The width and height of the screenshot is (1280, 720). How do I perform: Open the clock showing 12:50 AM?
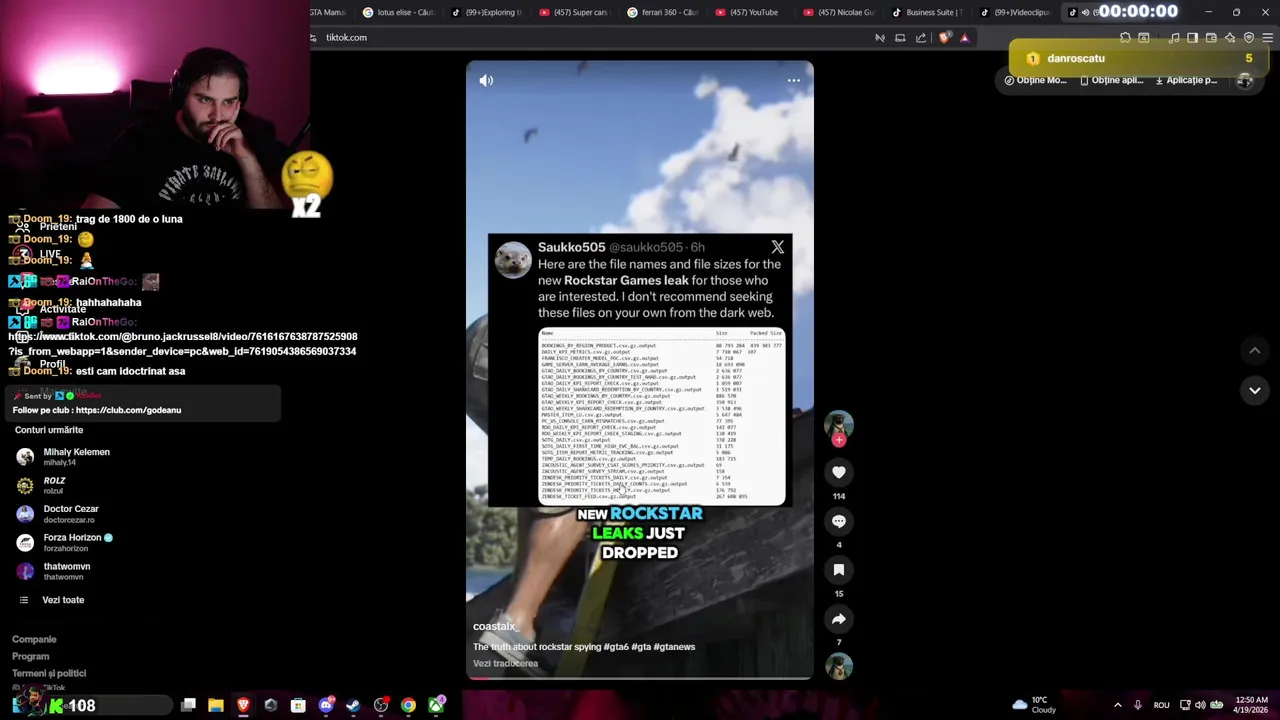1252,705
